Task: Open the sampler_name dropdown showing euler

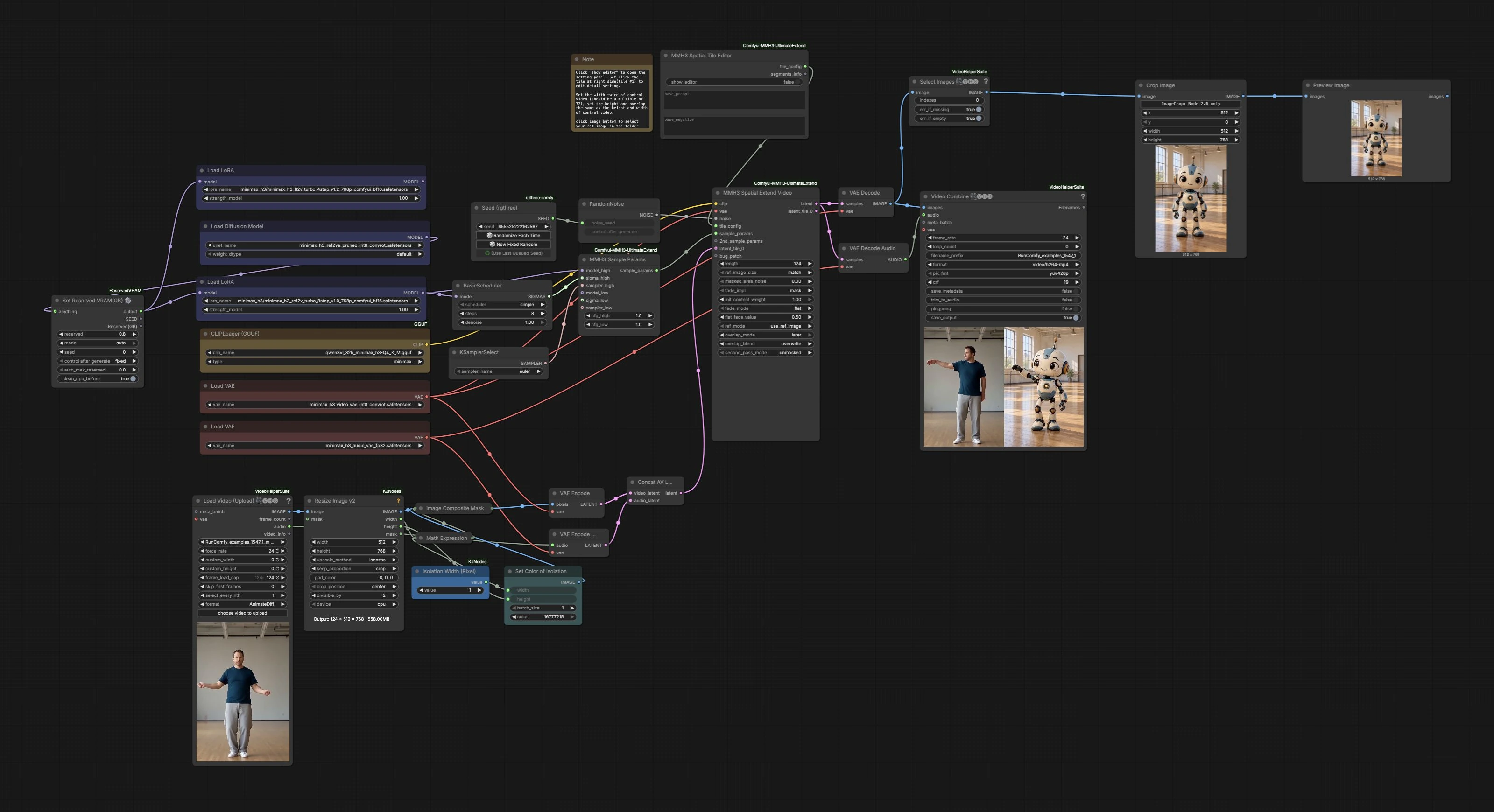Action: pos(498,371)
